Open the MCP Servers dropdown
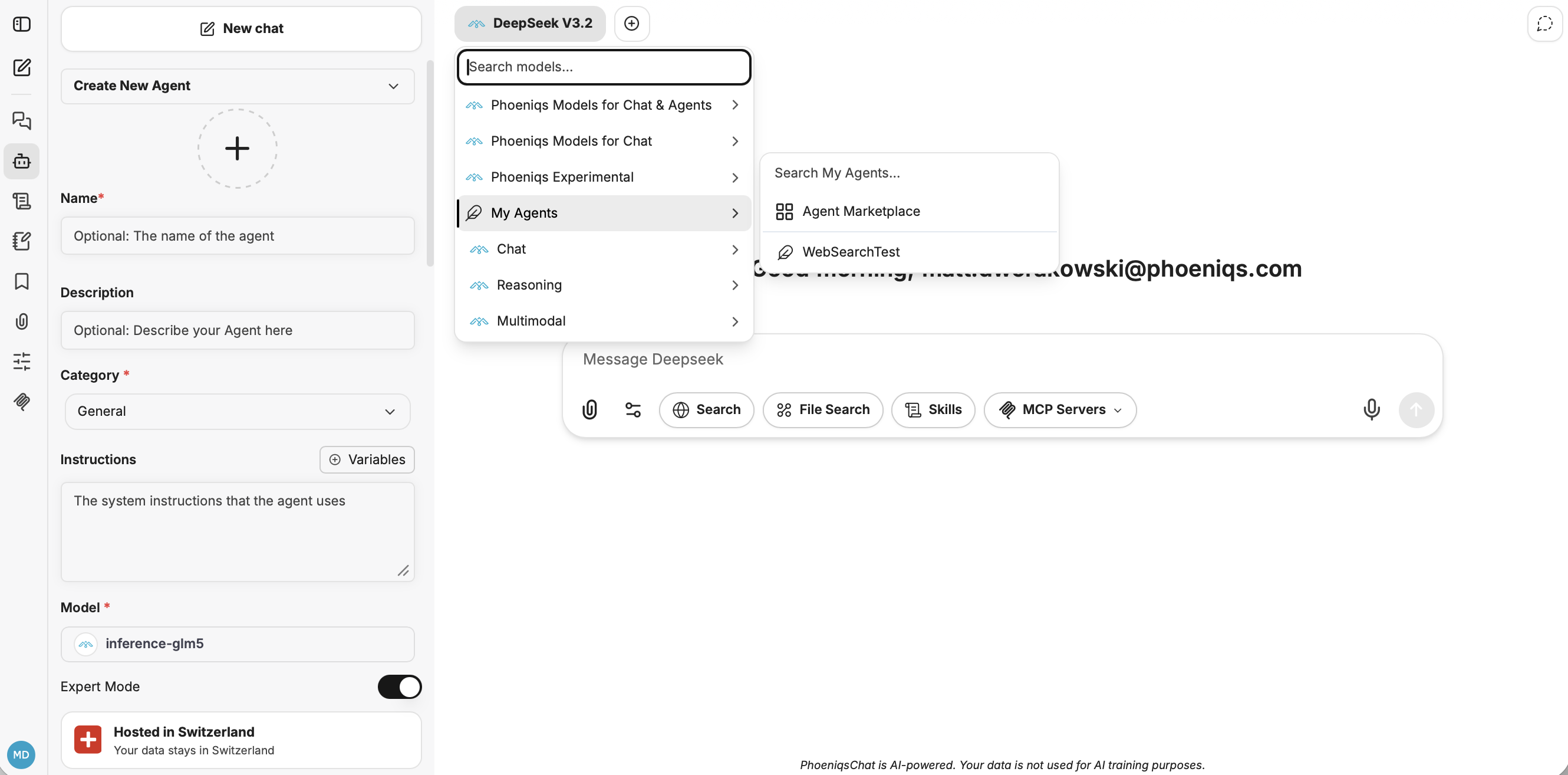The width and height of the screenshot is (1568, 775). coord(1060,410)
